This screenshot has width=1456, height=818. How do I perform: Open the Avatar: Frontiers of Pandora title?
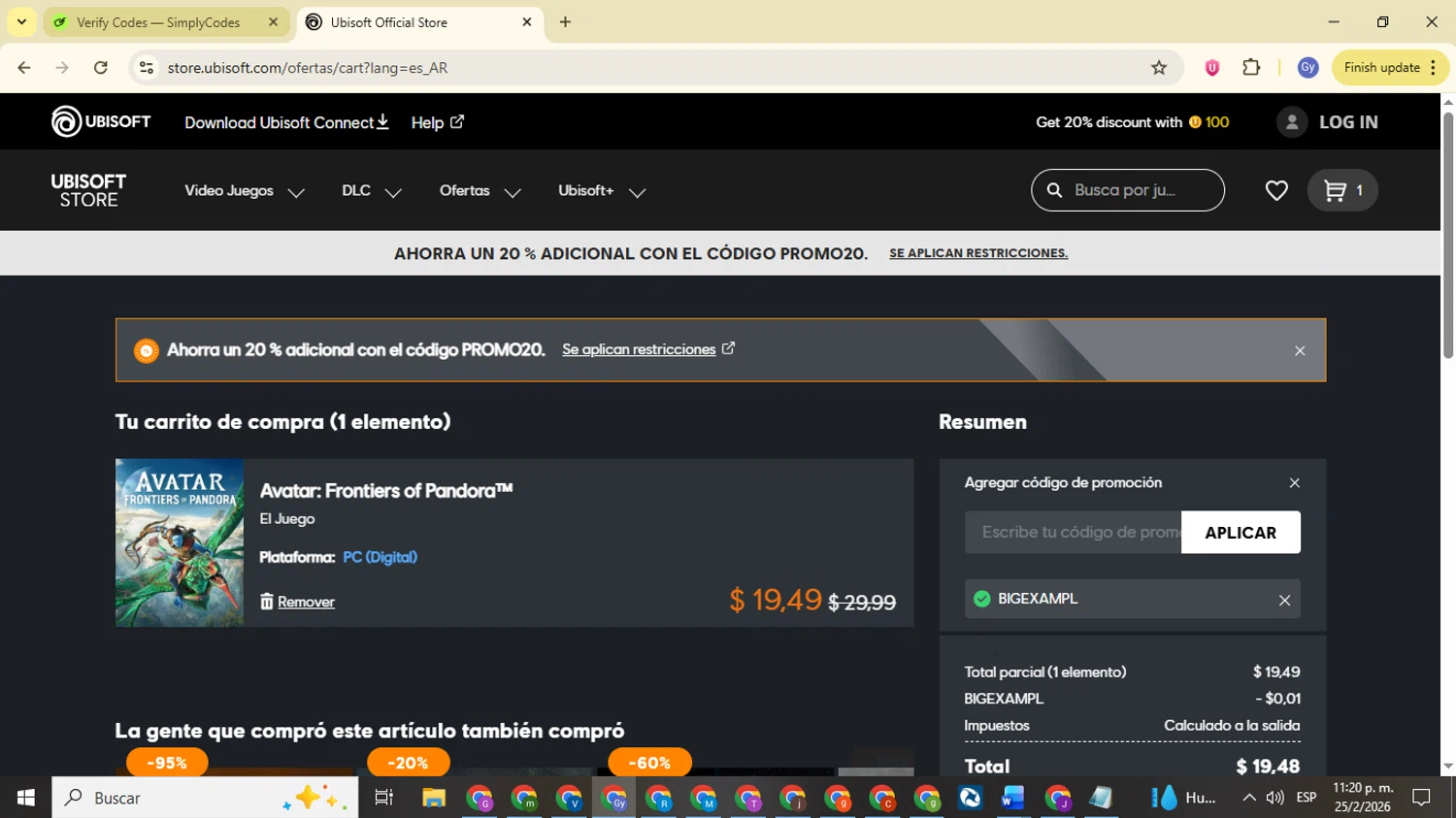point(386,491)
